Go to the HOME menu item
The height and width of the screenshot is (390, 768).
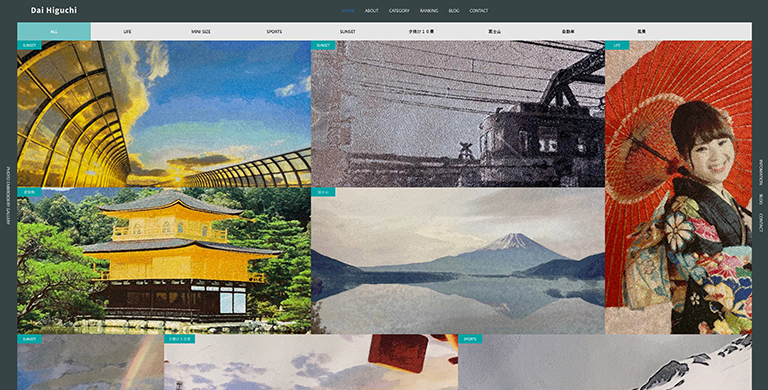pyautogui.click(x=348, y=11)
